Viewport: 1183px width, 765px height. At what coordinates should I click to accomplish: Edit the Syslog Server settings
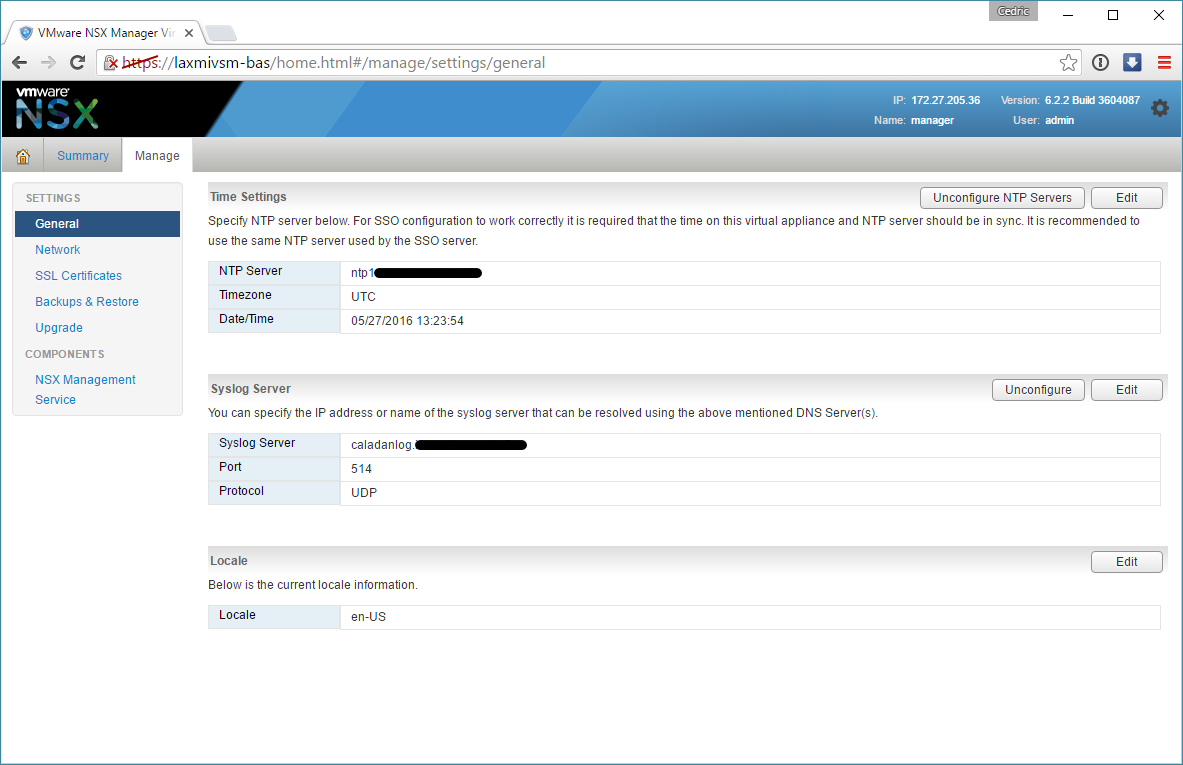point(1126,390)
